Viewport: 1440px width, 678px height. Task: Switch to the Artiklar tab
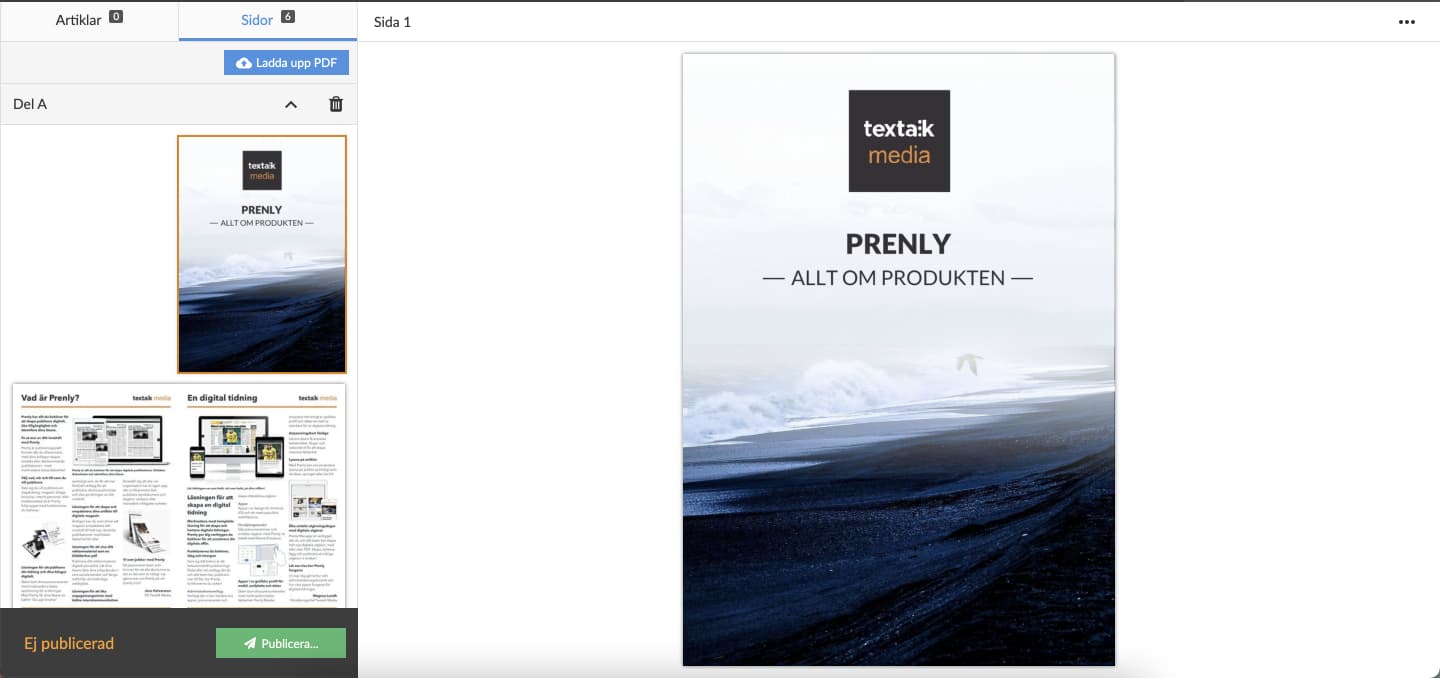(x=88, y=19)
